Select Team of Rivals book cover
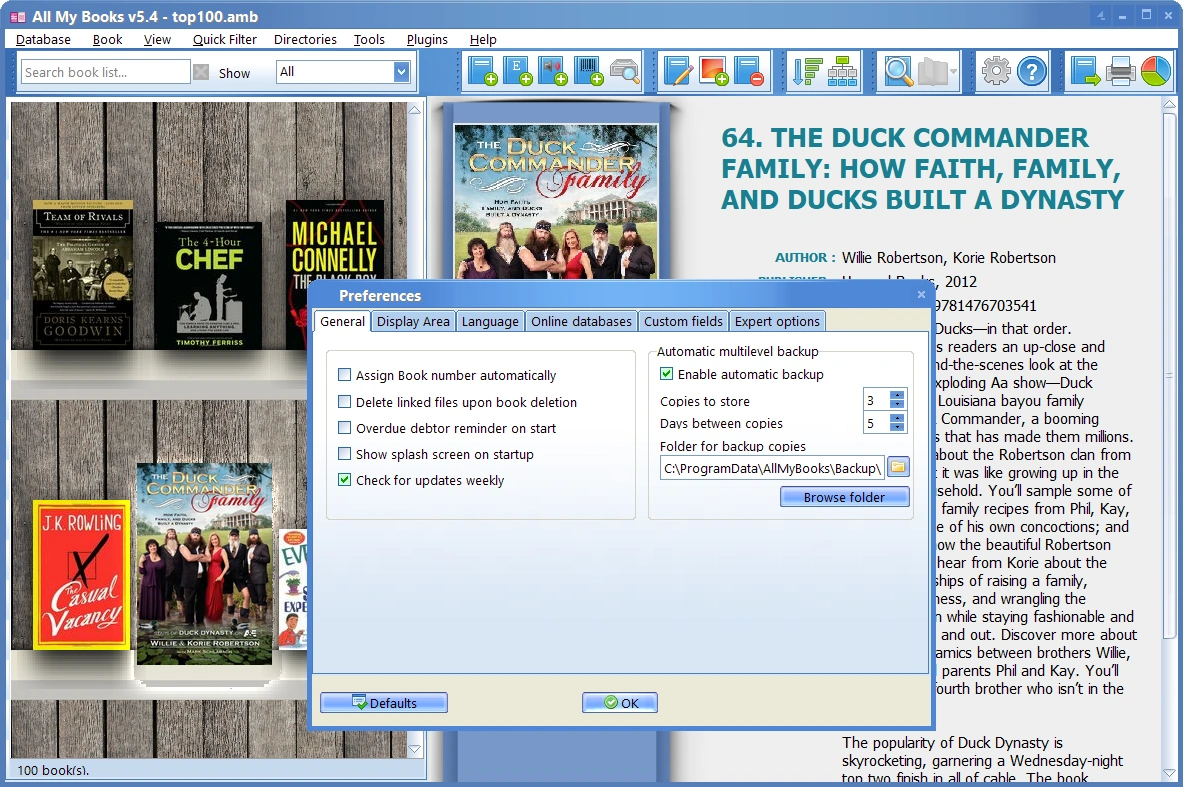Screen dimensions: 1184x787 click(x=82, y=273)
